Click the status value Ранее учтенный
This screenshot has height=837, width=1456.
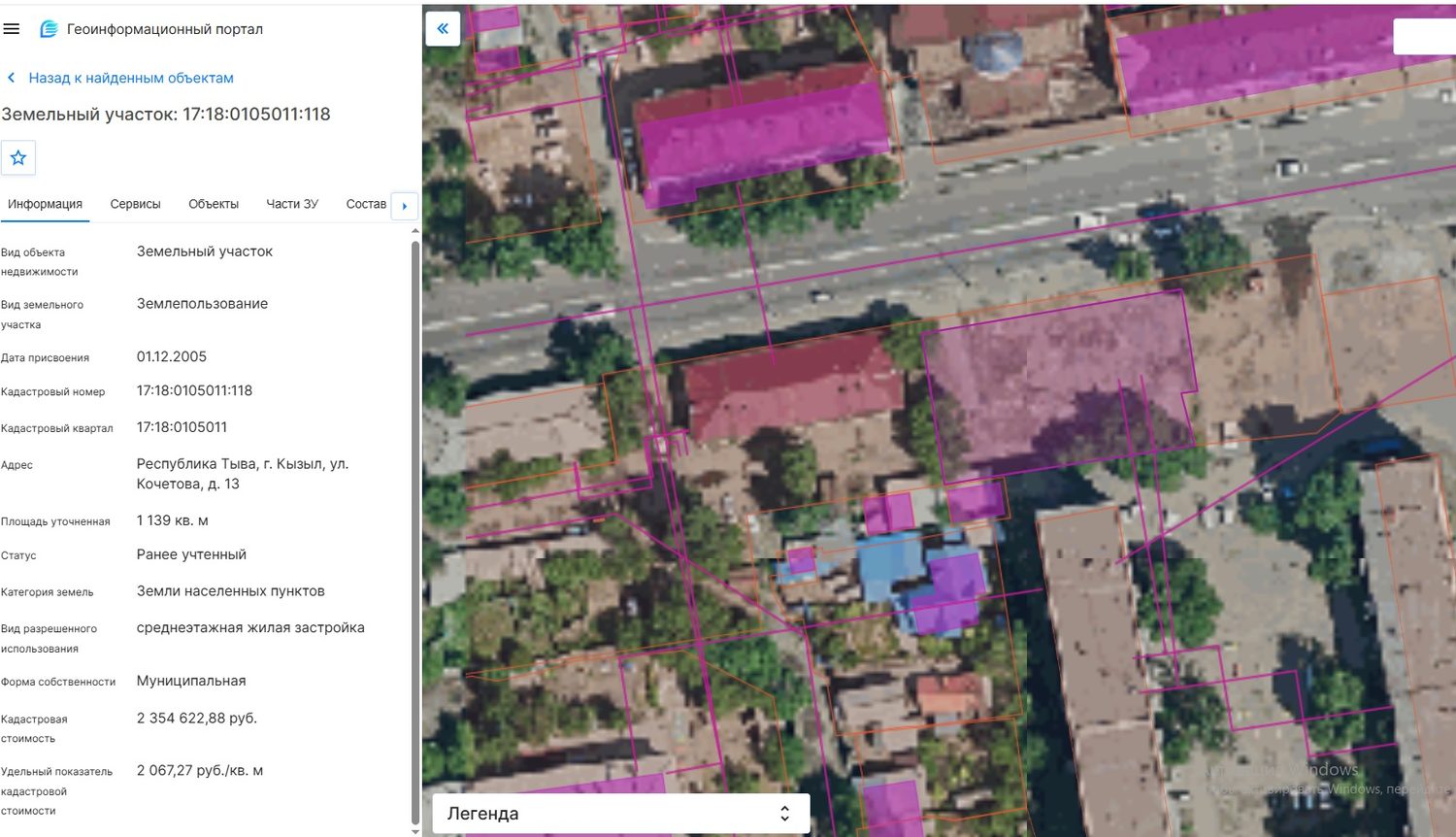click(191, 554)
